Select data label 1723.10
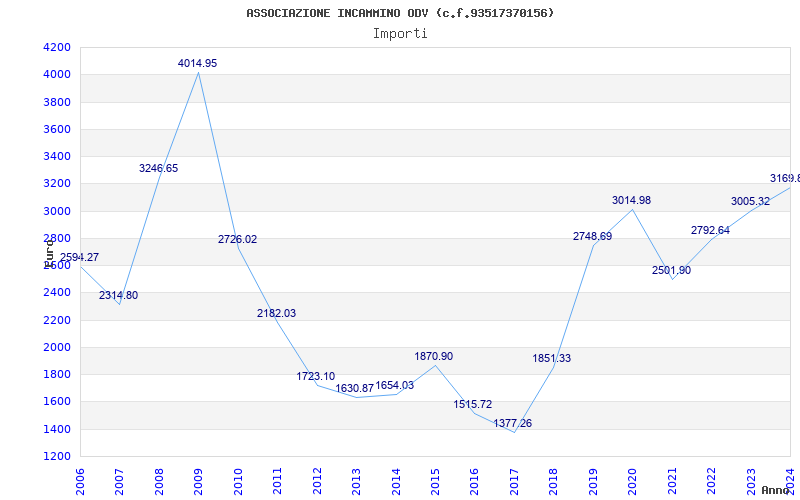 (316, 377)
